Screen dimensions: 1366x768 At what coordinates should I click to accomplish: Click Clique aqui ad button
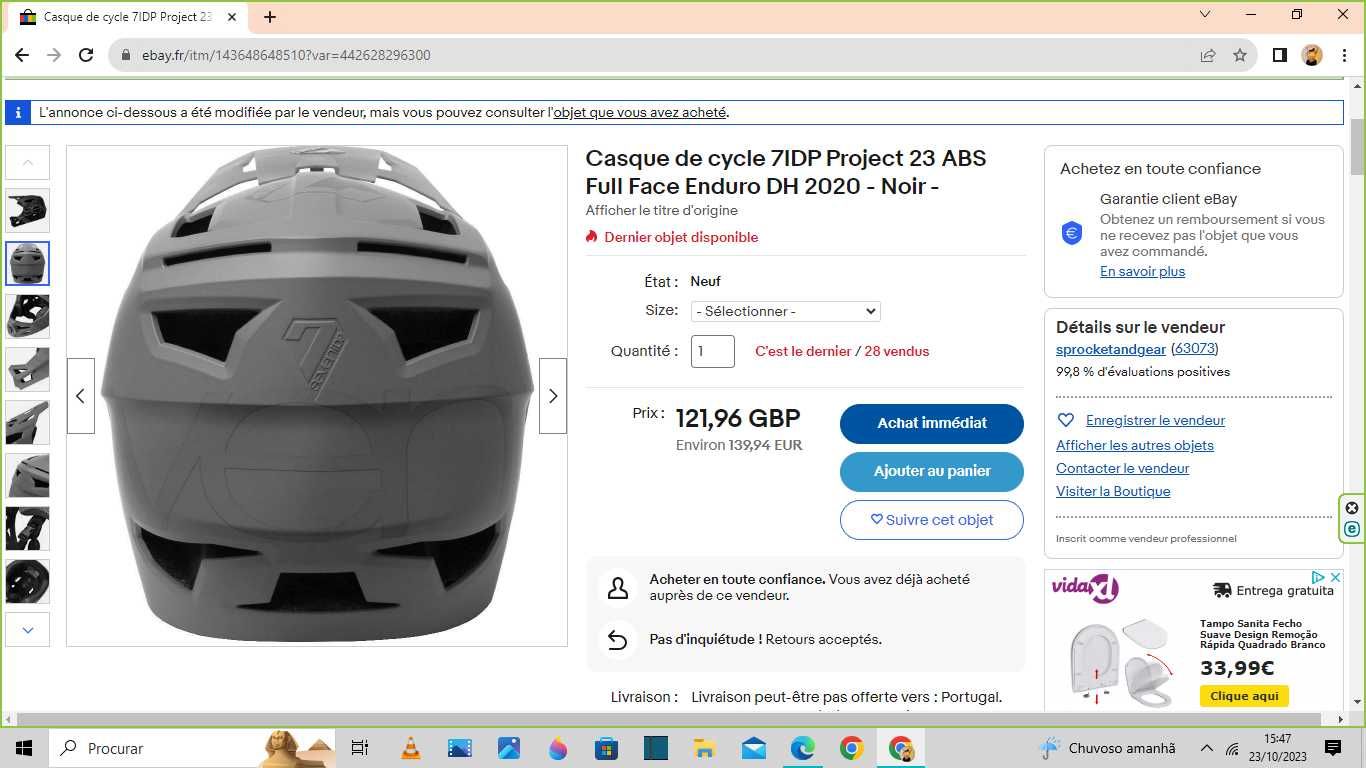(1244, 696)
